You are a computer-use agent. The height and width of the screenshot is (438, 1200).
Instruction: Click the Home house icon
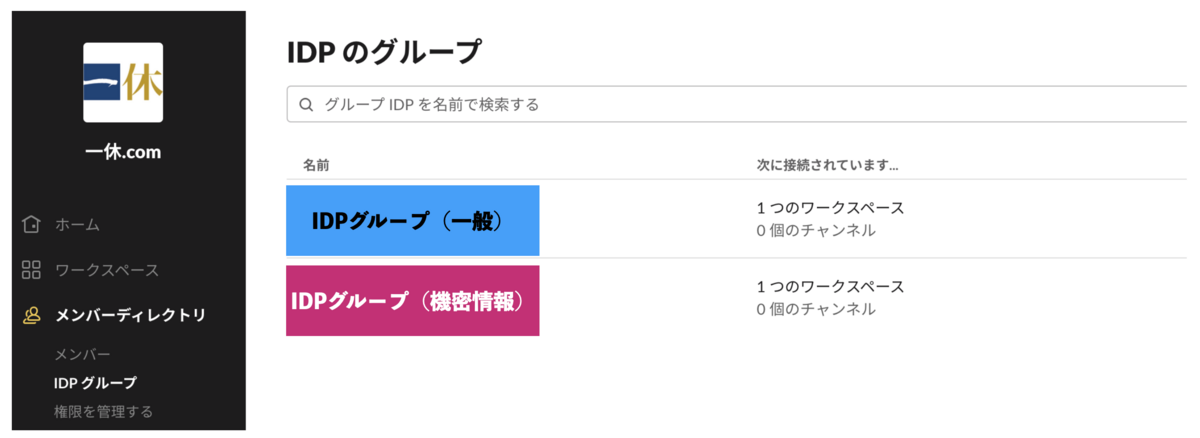coord(31,224)
